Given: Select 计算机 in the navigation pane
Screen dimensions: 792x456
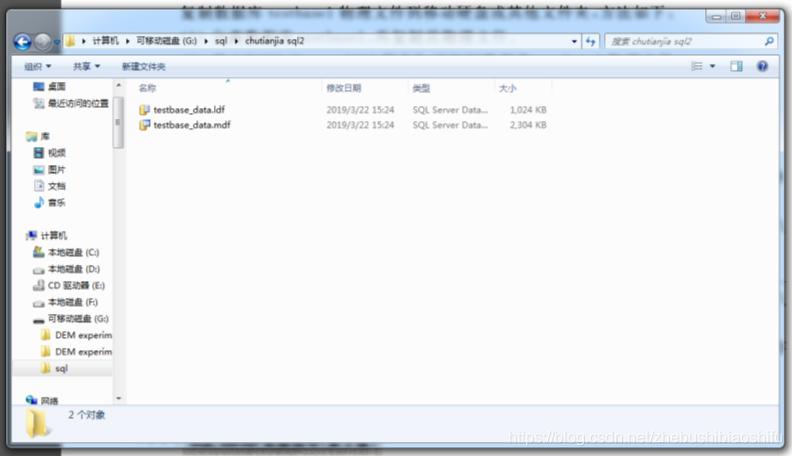Looking at the screenshot, I should [54, 235].
